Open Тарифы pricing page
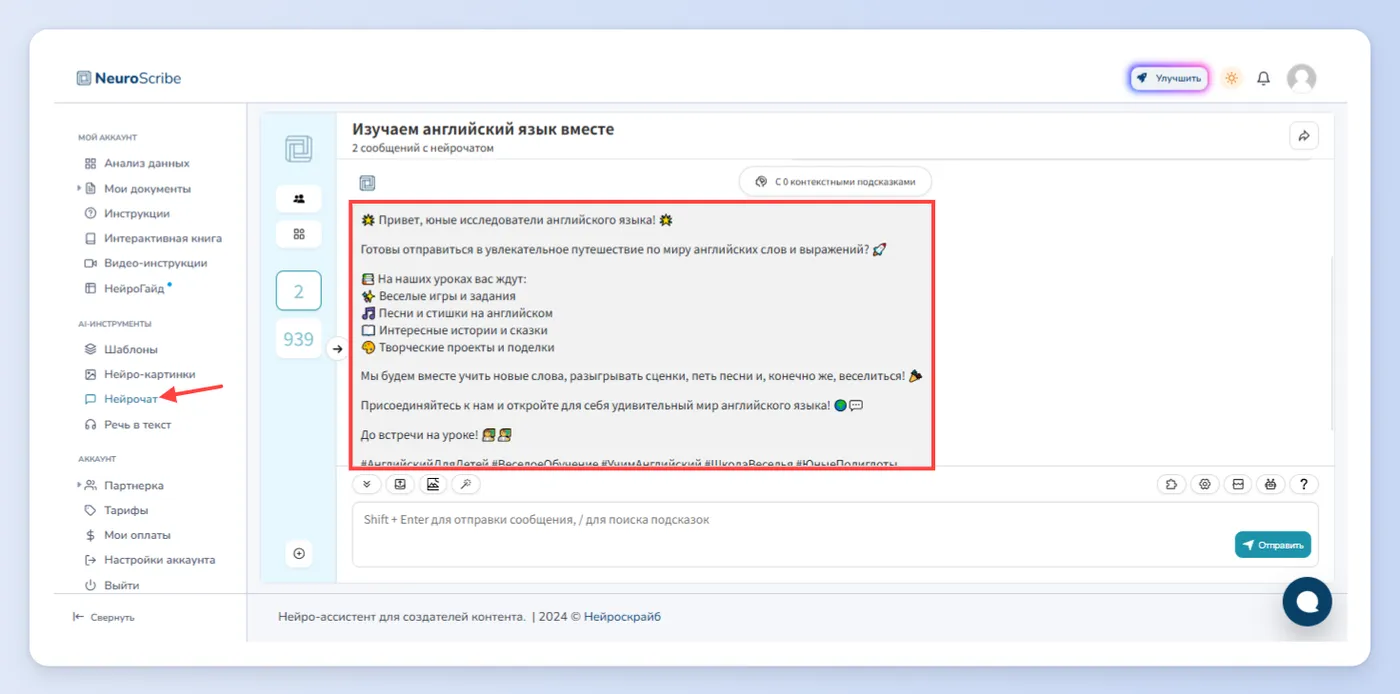 pos(125,510)
